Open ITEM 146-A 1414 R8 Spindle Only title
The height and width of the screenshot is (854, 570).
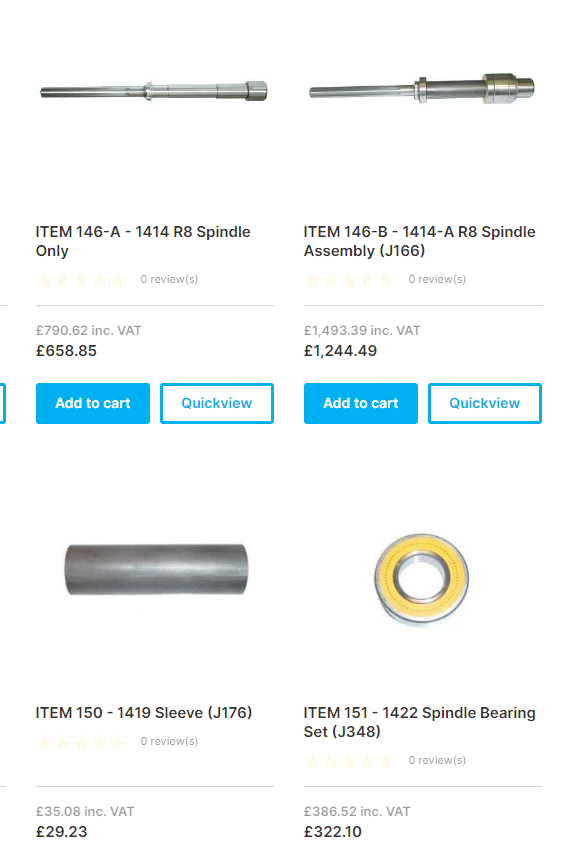point(143,241)
